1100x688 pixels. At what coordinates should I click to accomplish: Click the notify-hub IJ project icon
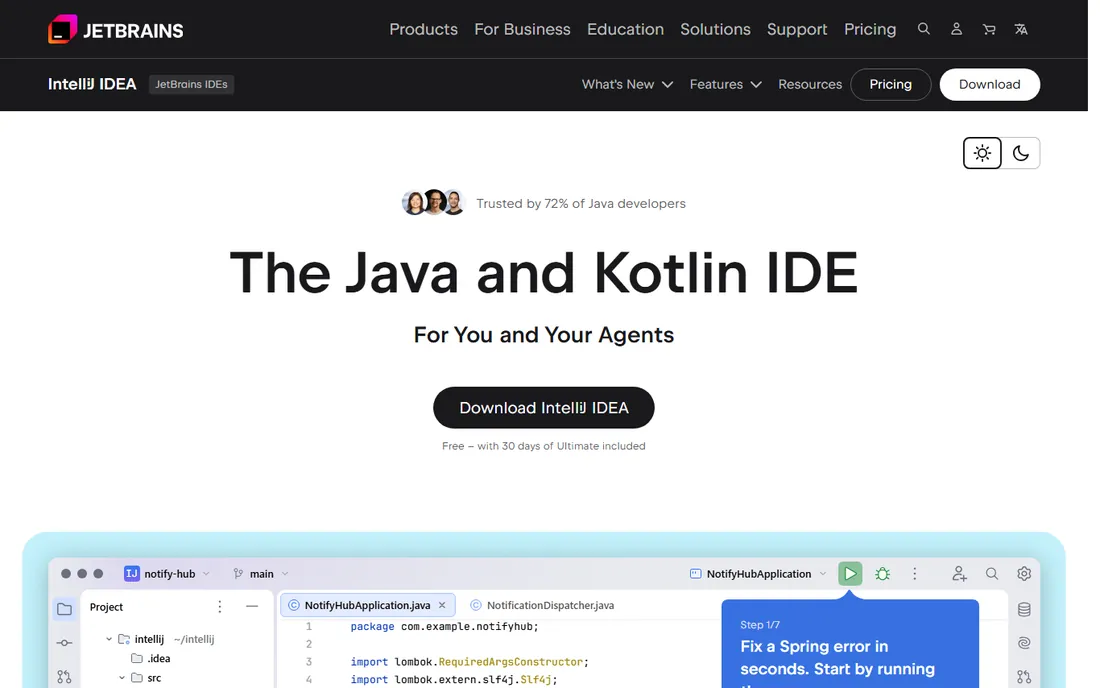click(131, 574)
